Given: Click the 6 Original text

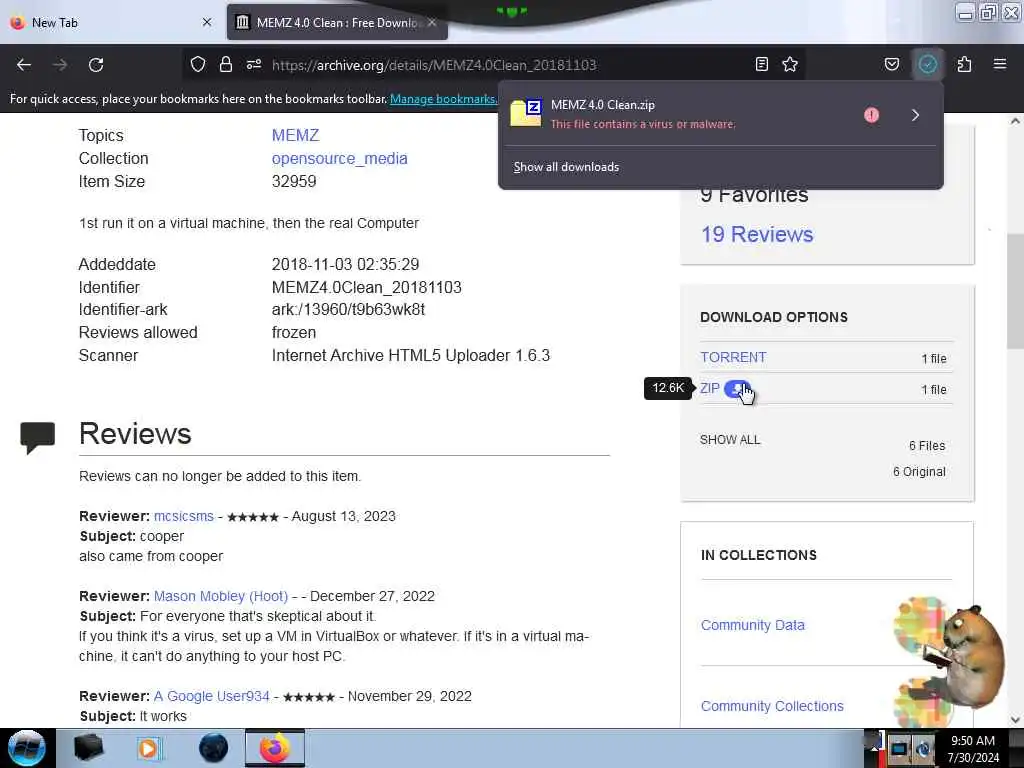Looking at the screenshot, I should coord(919,472).
